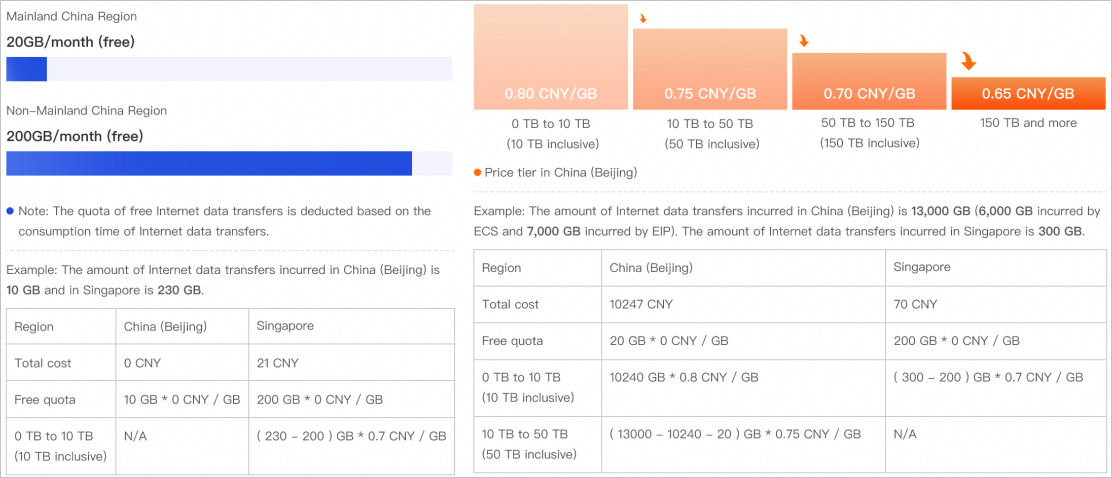Image resolution: width=1112 pixels, height=478 pixels.
Task: Click the blue dot beside the Note text
Action: (x=10, y=211)
